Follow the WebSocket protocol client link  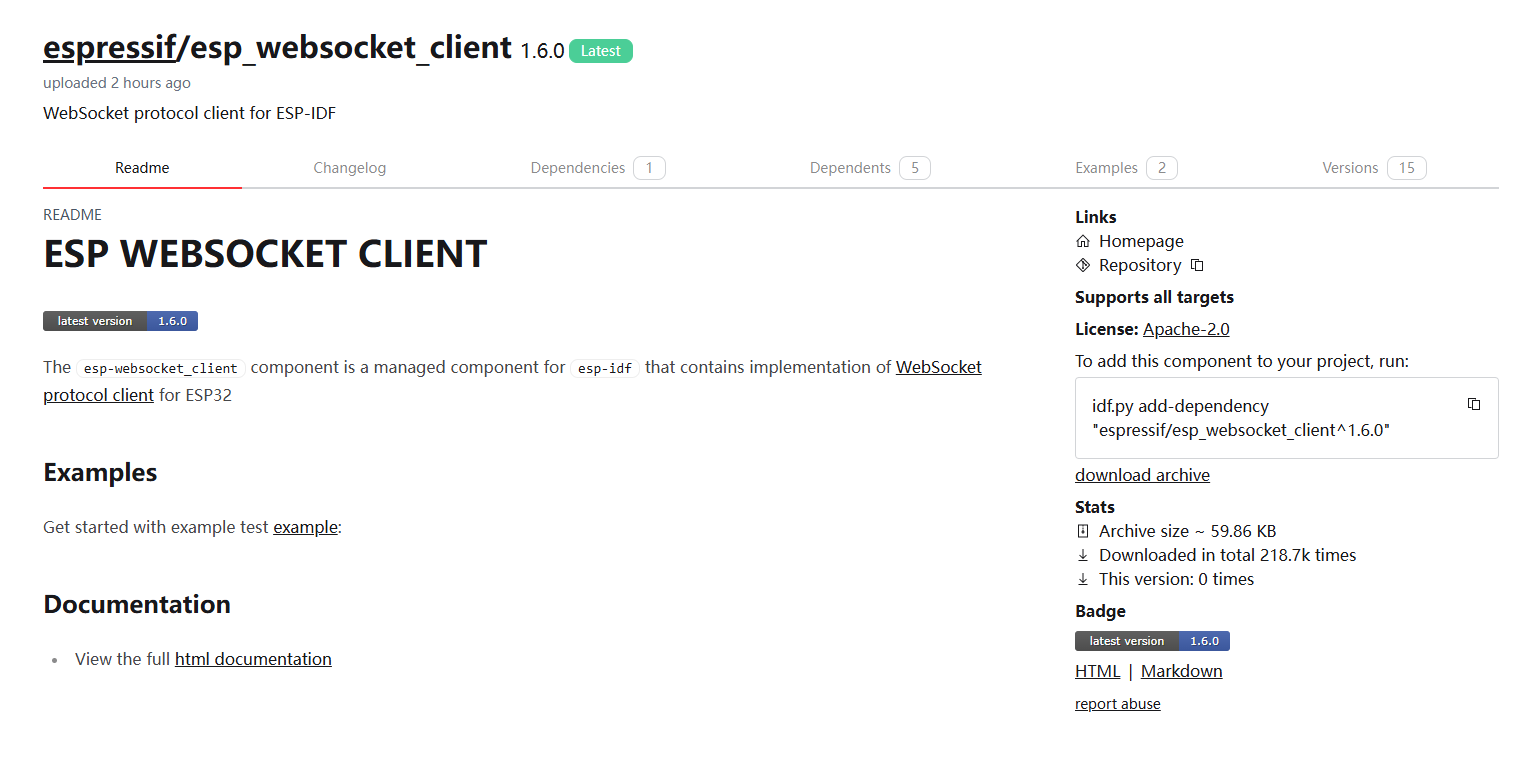click(x=938, y=367)
